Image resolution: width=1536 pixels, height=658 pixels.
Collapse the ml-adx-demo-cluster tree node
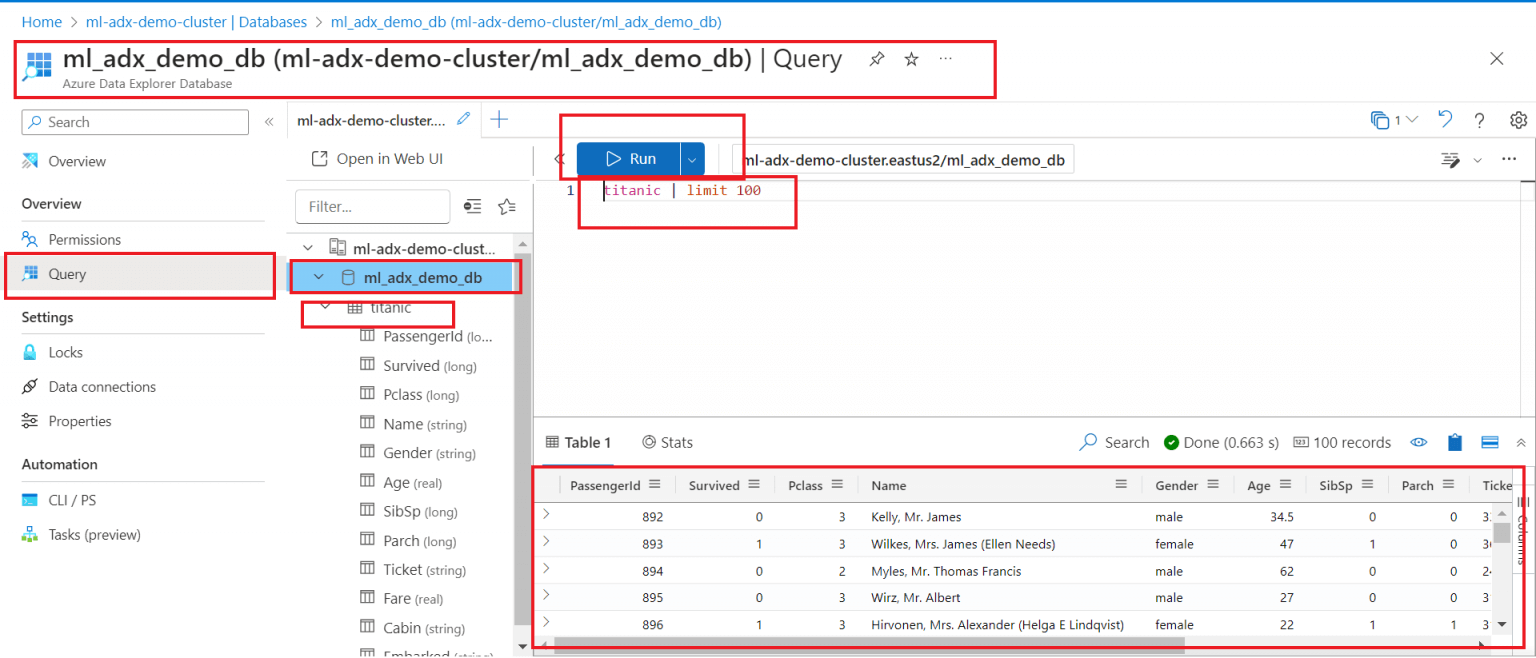[x=308, y=247]
